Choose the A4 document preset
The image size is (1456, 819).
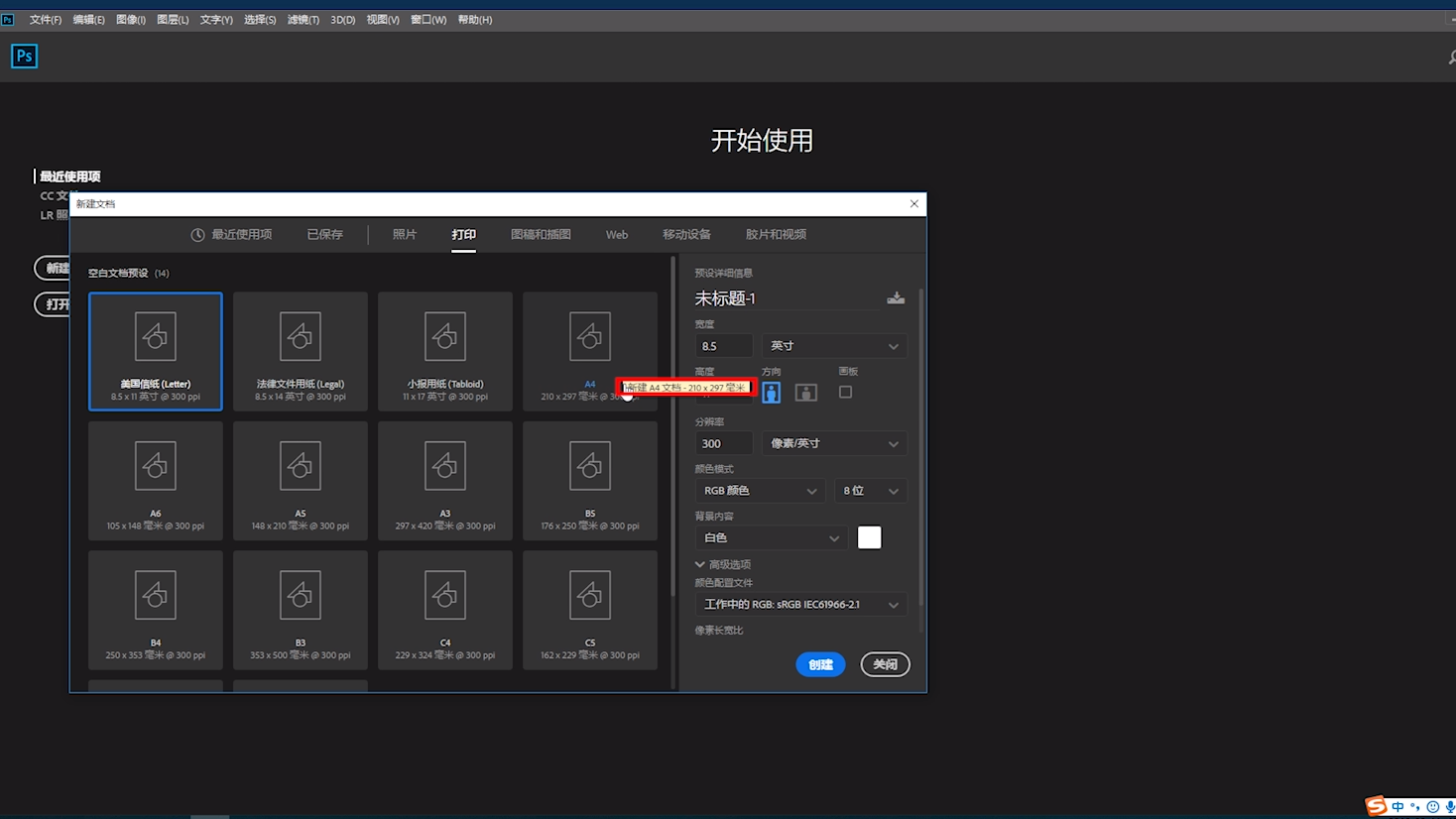[590, 351]
